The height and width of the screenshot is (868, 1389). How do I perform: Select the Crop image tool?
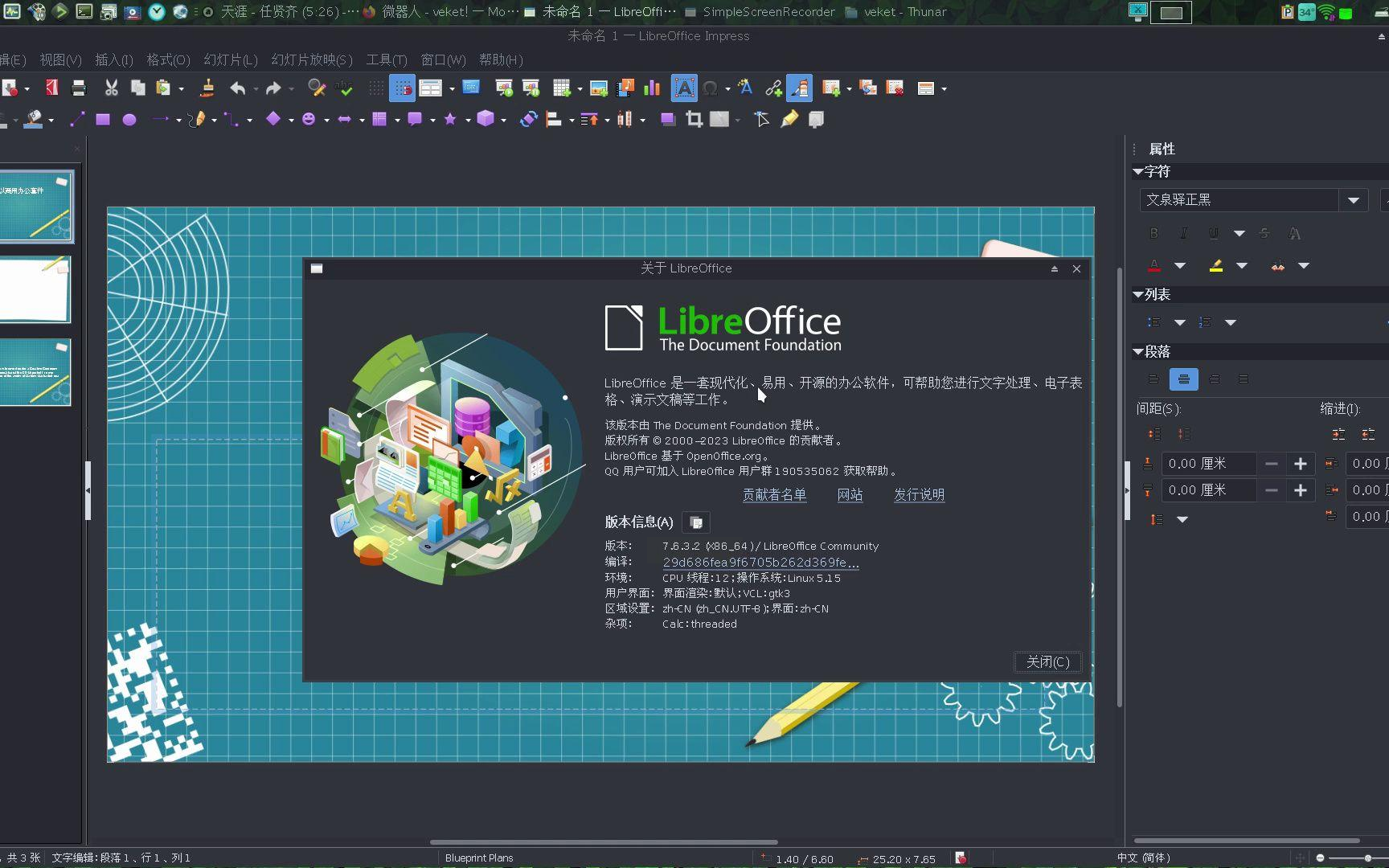[x=694, y=119]
